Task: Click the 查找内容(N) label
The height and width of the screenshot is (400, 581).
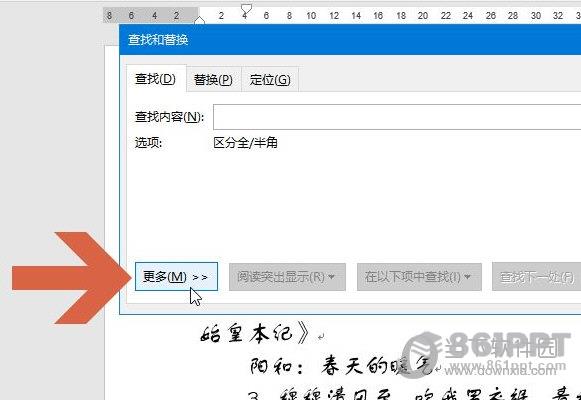Action: click(x=170, y=117)
